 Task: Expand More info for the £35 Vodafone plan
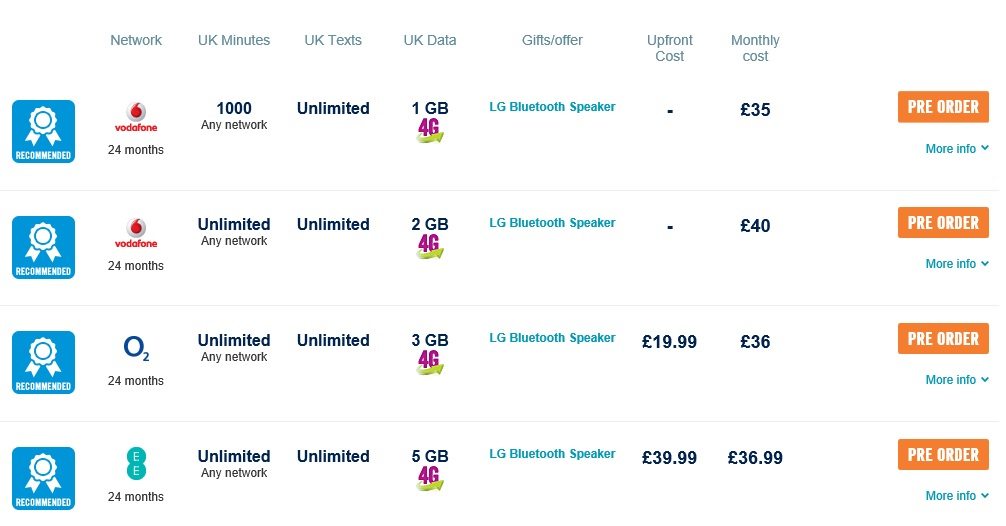957,149
